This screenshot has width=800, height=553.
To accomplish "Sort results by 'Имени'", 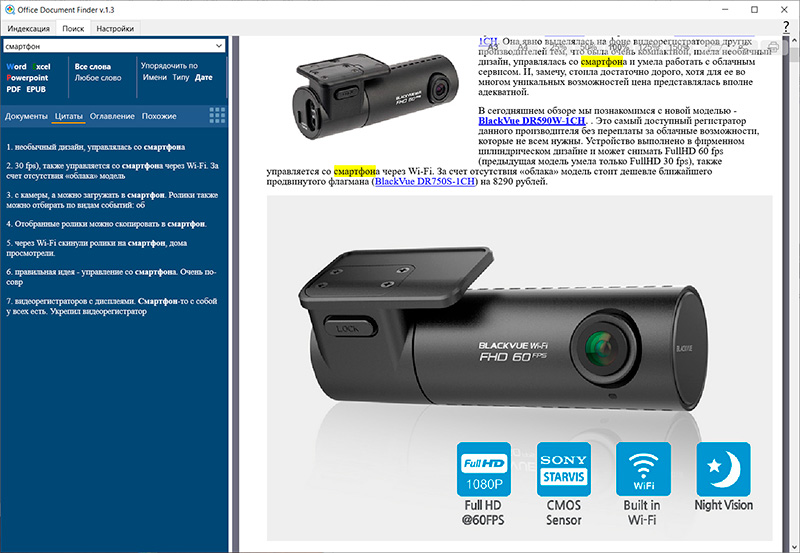I will (155, 77).
